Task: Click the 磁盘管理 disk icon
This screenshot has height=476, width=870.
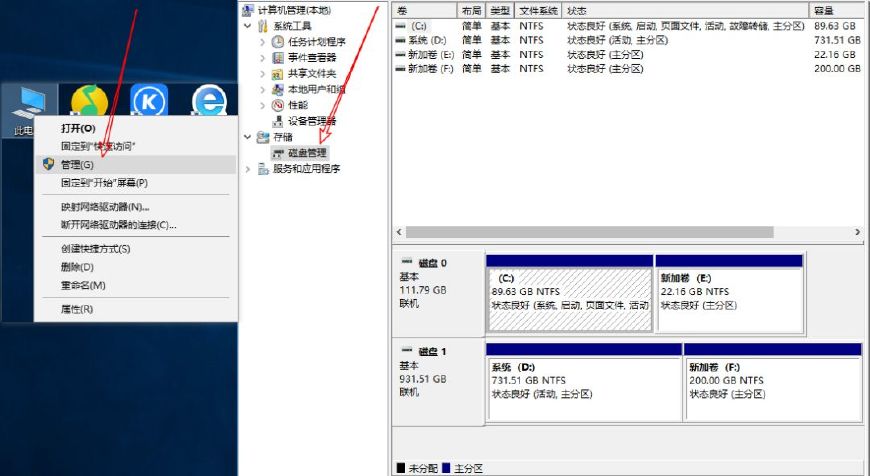Action: click(x=278, y=153)
